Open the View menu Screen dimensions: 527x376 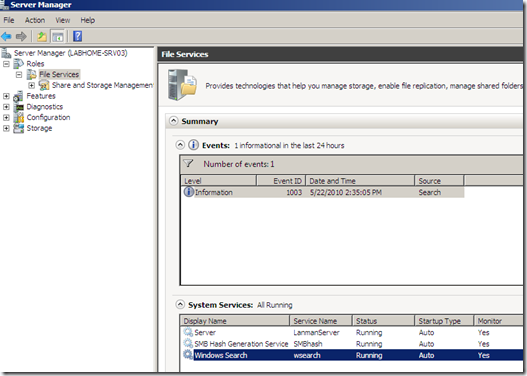click(x=63, y=20)
